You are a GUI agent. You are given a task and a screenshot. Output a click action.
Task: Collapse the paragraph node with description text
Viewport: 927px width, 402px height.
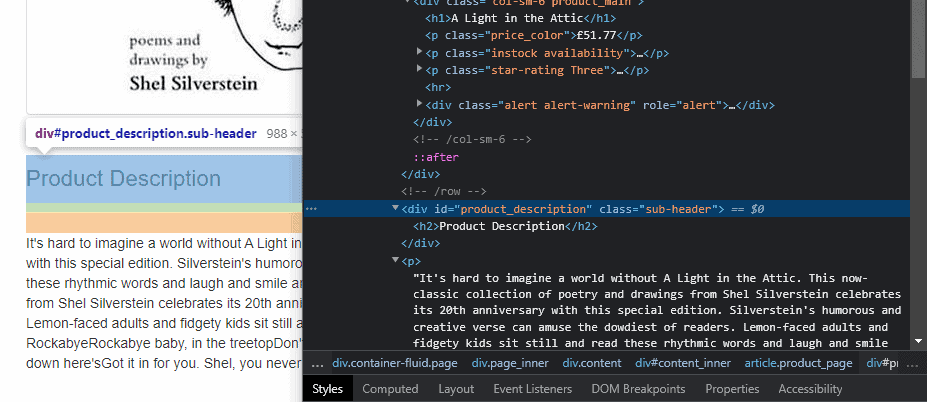(x=396, y=260)
